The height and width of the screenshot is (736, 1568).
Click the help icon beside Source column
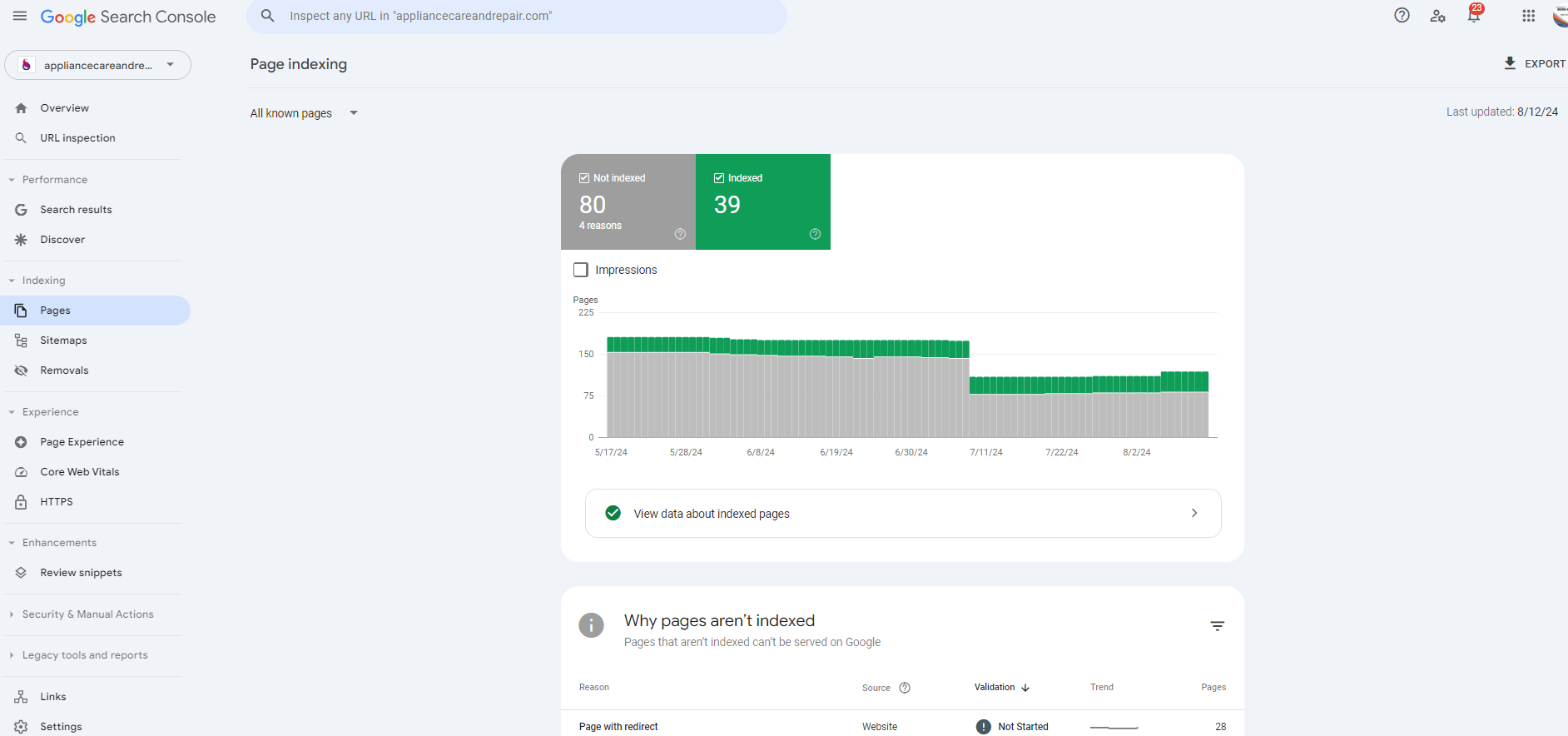(x=905, y=688)
